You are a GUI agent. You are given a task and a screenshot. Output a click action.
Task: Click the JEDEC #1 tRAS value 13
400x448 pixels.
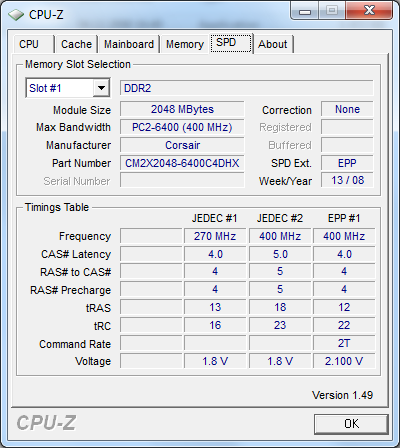[215, 307]
